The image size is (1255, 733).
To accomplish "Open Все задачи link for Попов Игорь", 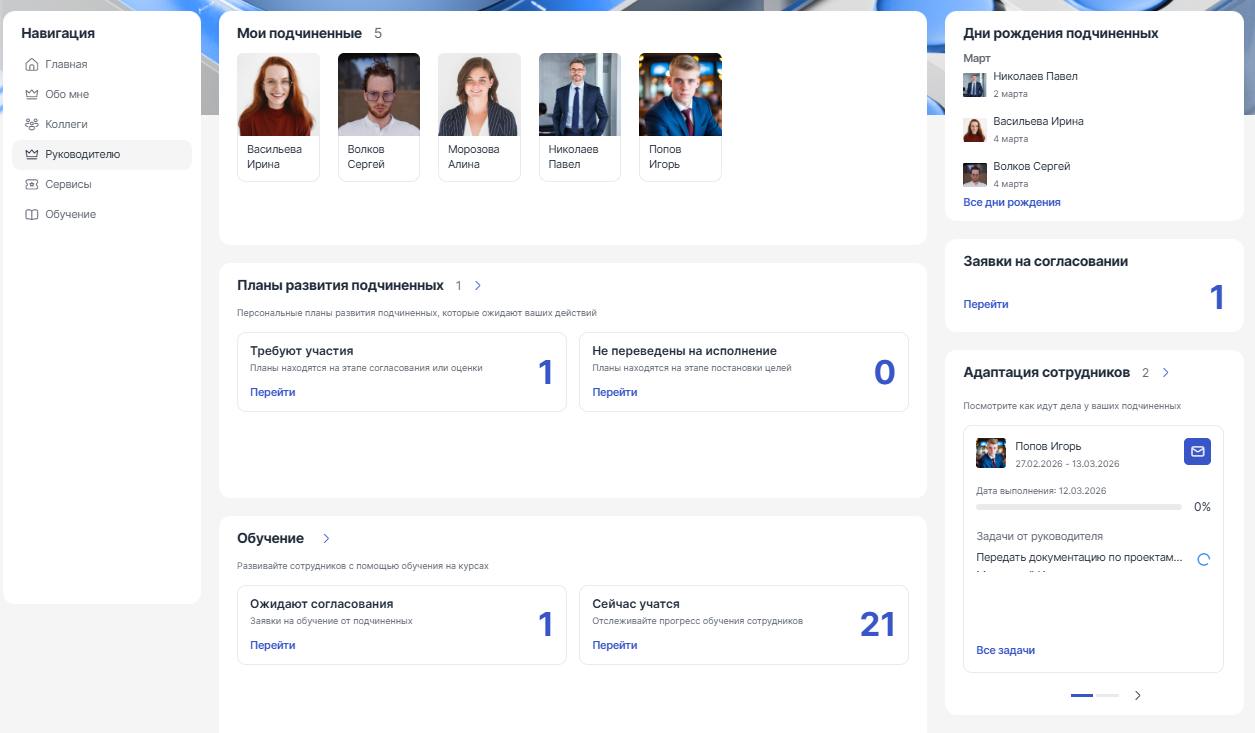I will coord(1005,650).
